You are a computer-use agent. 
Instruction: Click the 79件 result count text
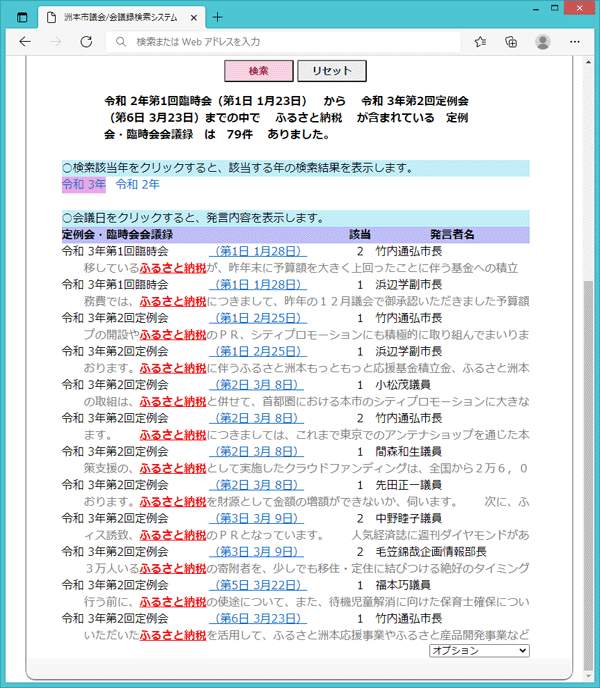240,134
